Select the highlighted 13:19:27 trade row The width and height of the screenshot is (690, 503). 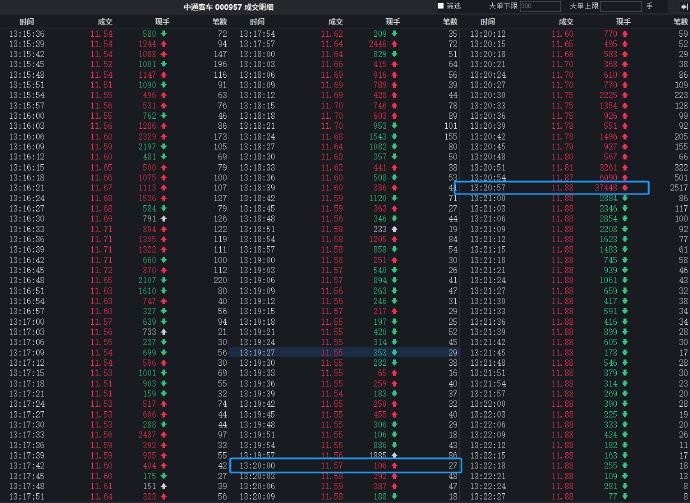click(345, 352)
